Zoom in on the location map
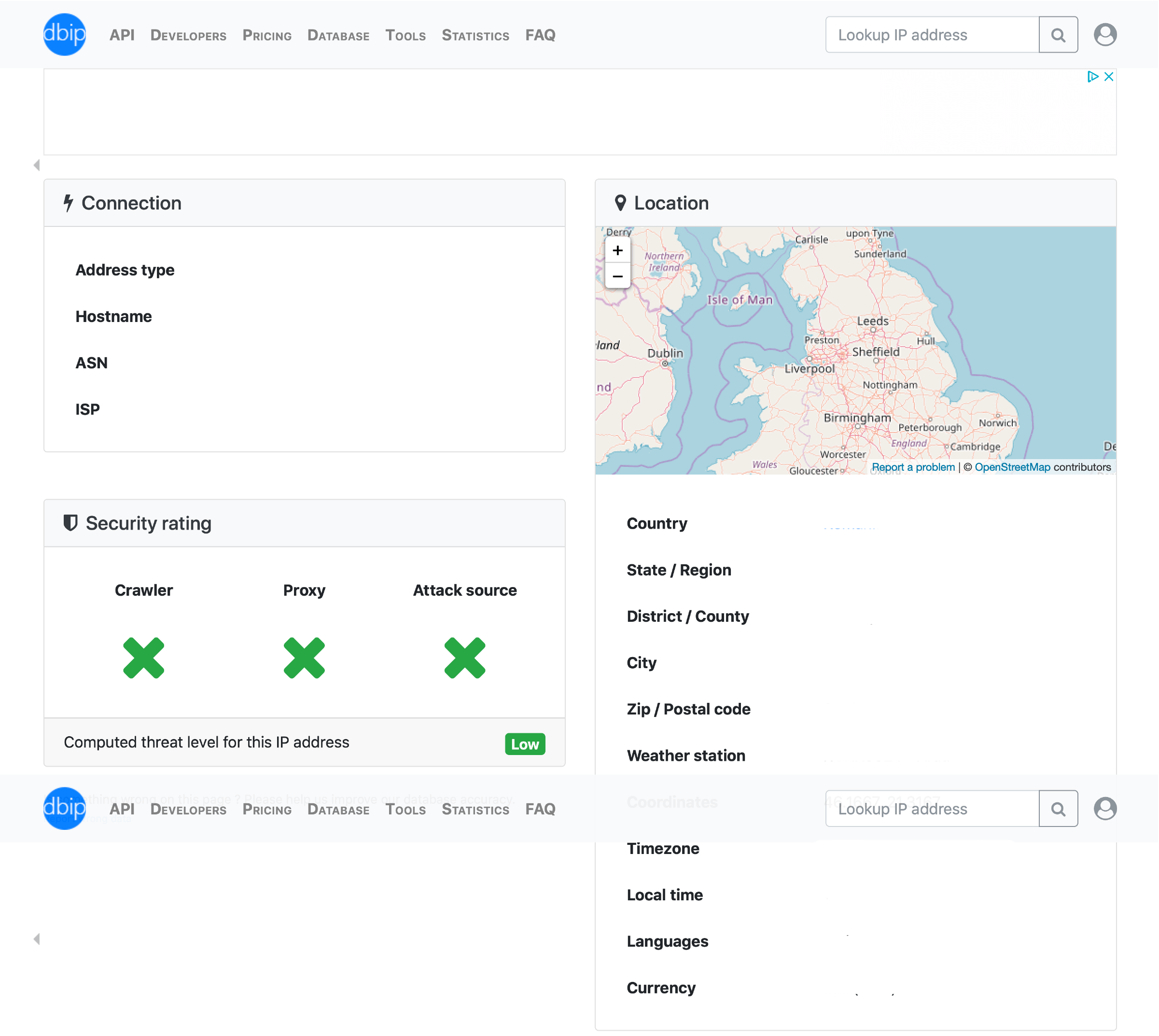 pos(618,251)
